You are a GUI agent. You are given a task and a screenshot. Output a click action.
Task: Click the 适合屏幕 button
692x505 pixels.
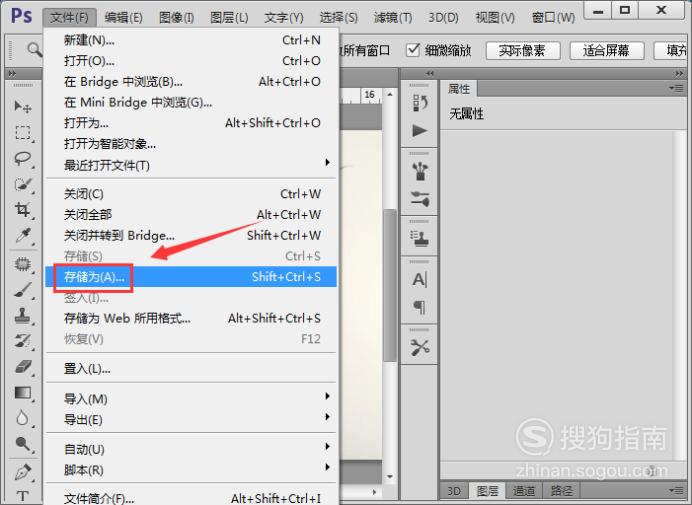click(x=607, y=50)
